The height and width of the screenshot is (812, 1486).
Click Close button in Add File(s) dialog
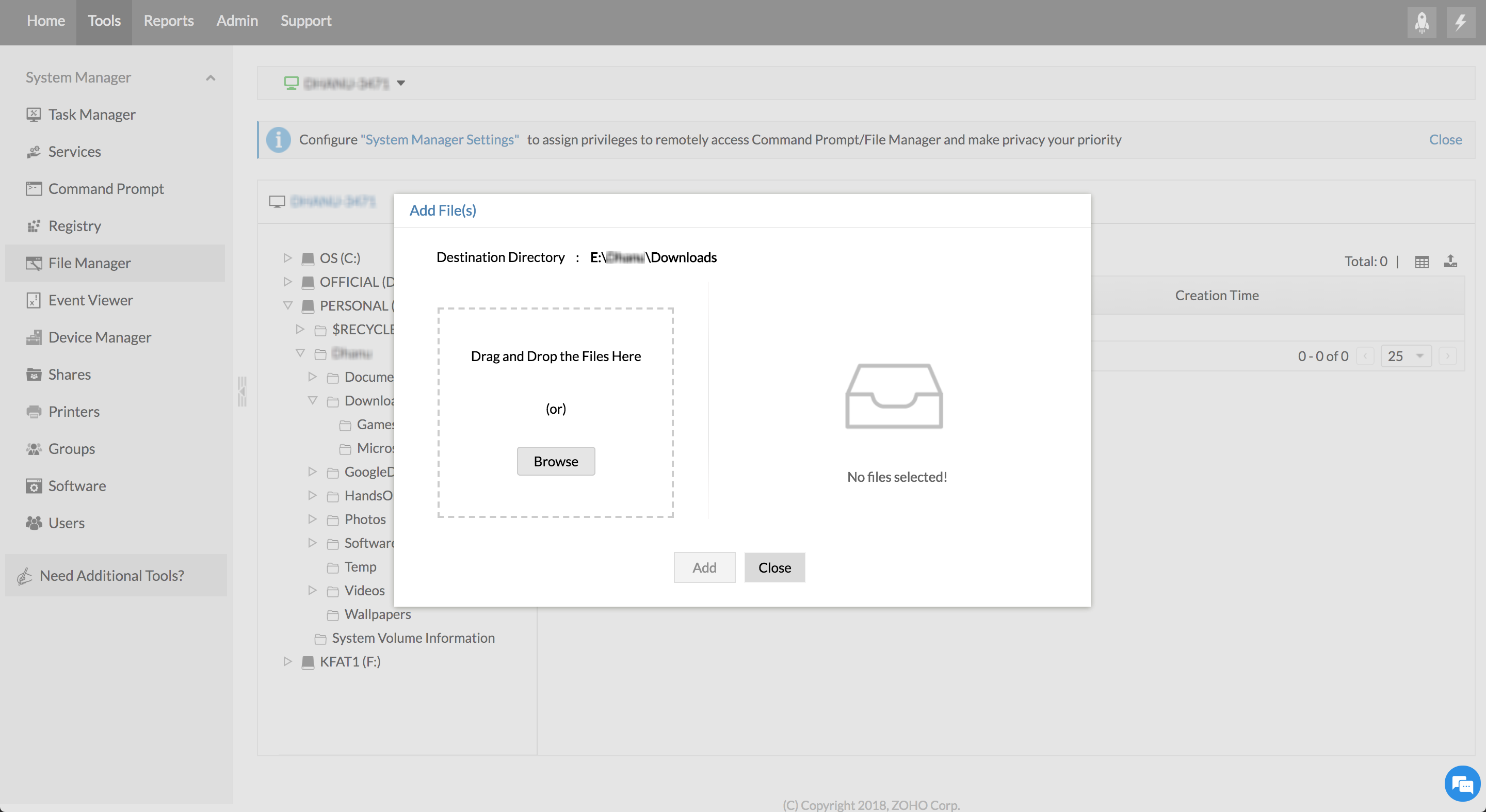[774, 567]
